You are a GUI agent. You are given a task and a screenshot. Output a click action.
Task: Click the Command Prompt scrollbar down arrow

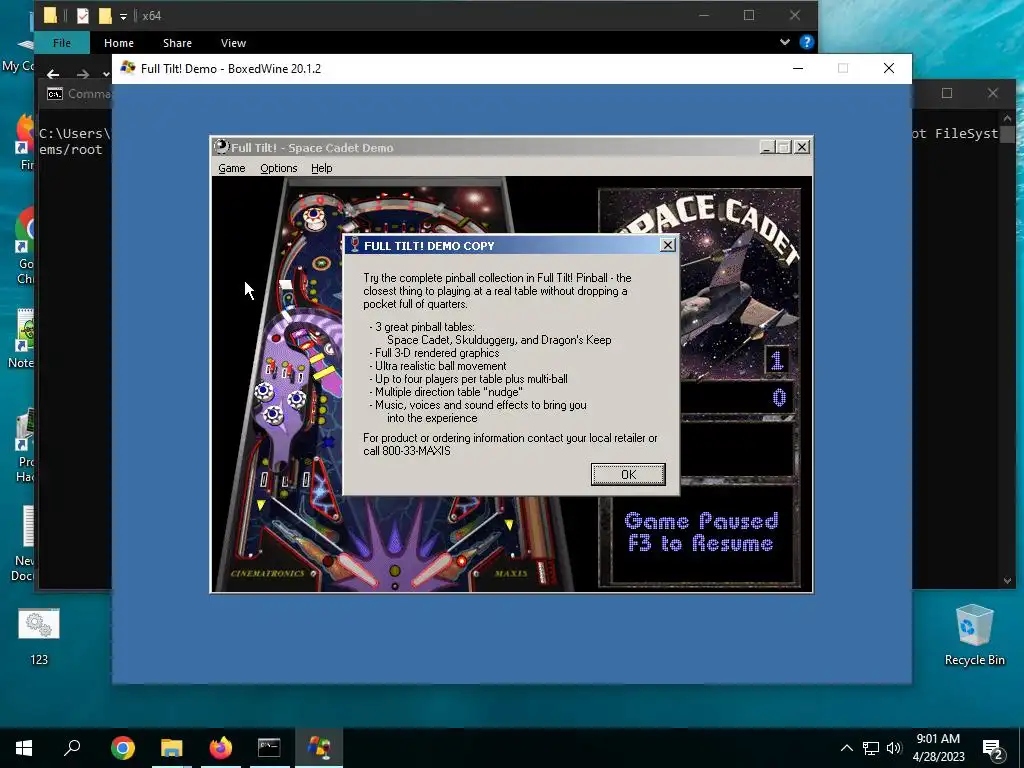[x=1007, y=581]
